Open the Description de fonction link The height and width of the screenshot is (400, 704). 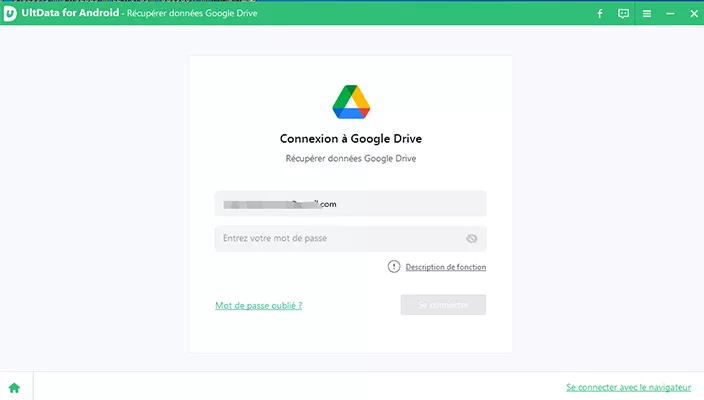pyautogui.click(x=445, y=267)
